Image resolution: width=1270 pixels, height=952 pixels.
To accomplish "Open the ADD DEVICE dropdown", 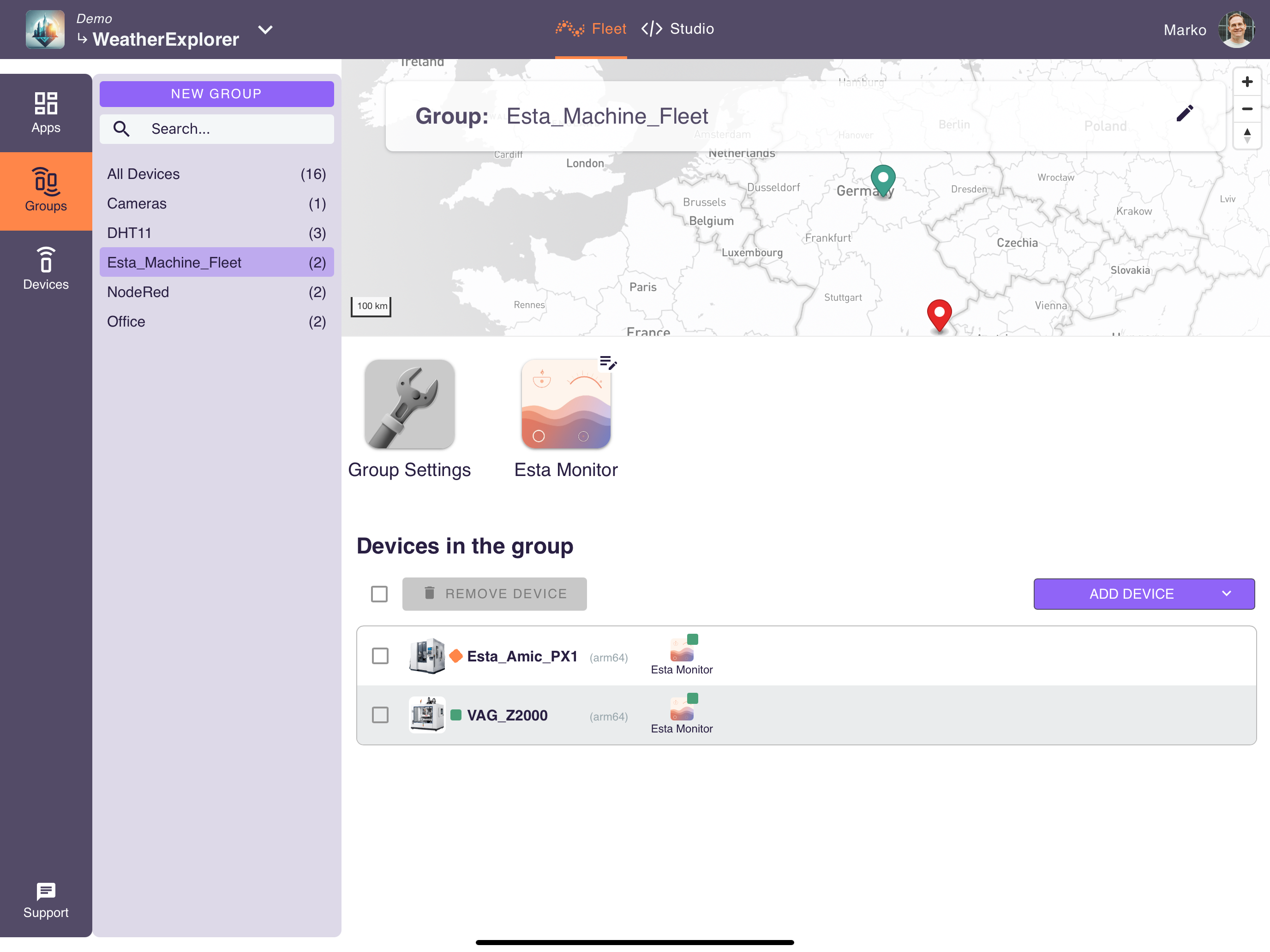I will pos(1144,594).
